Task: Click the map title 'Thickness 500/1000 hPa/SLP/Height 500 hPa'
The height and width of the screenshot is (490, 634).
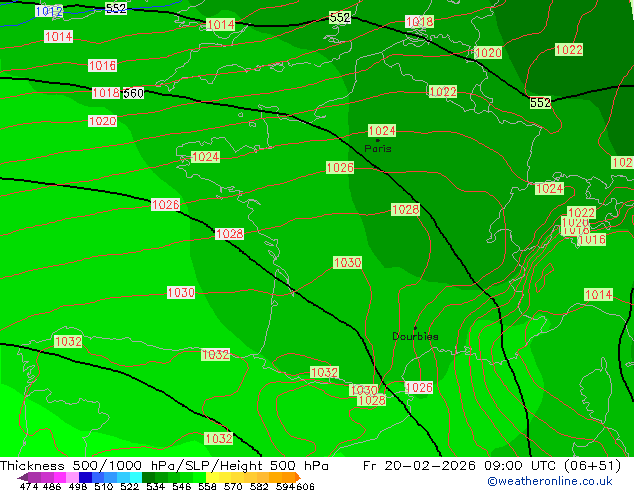Action: (x=164, y=466)
